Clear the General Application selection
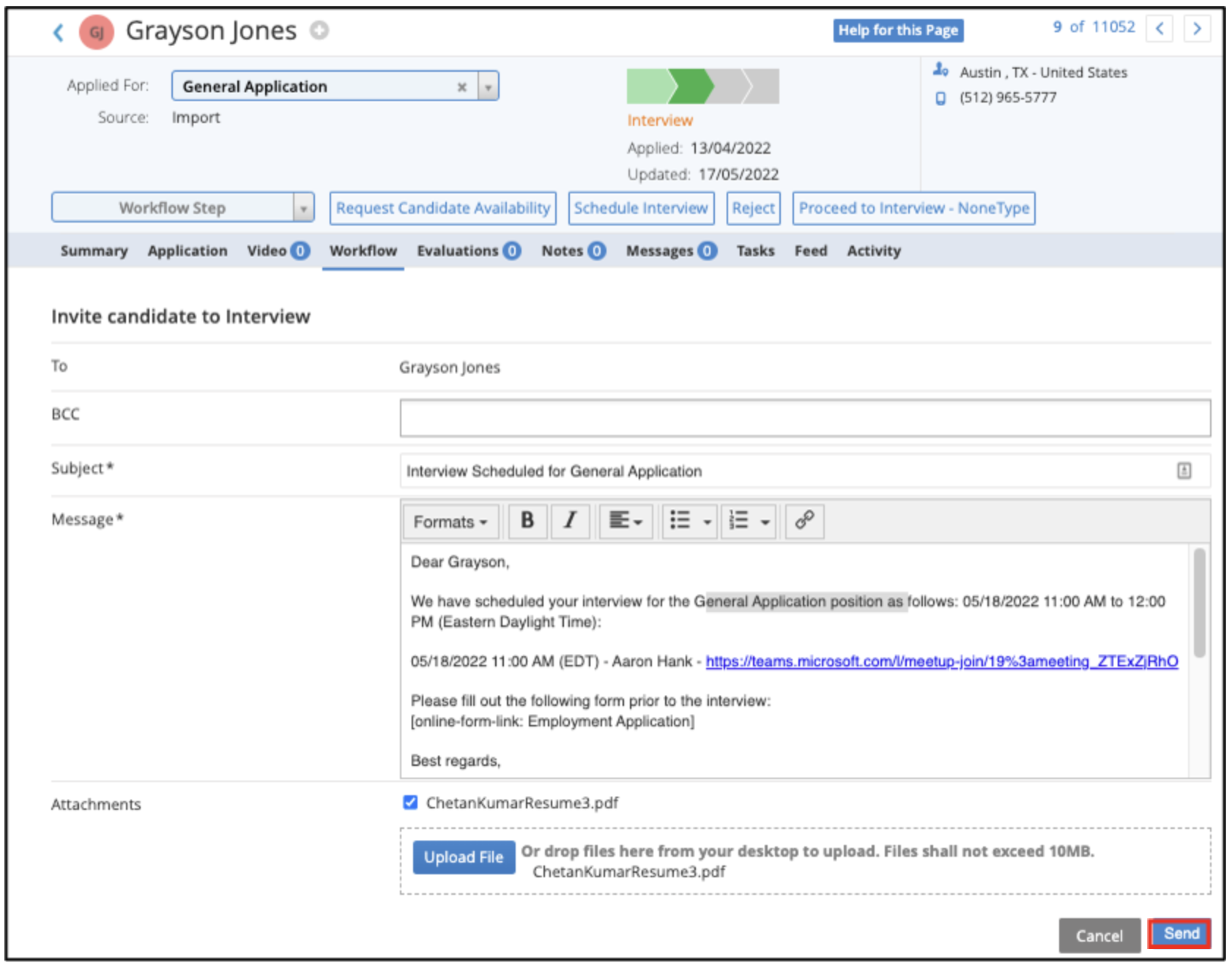The height and width of the screenshot is (968, 1232). point(462,86)
